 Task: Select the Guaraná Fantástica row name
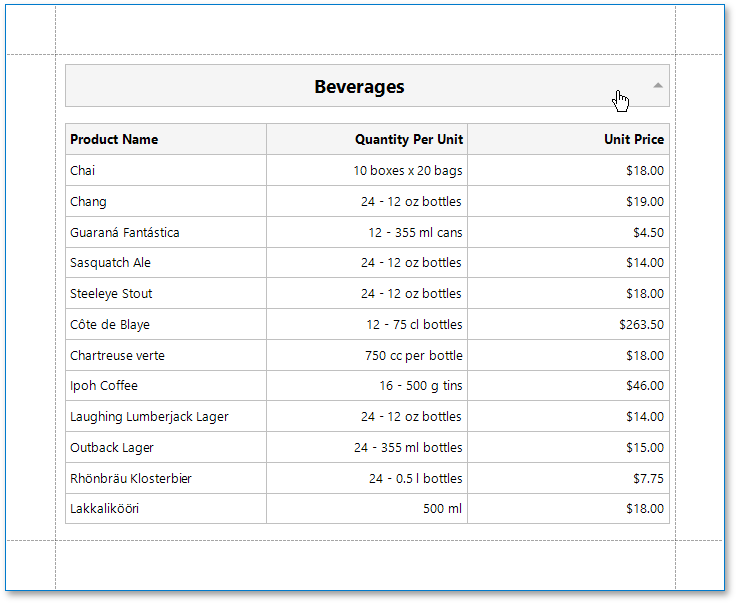pos(125,233)
